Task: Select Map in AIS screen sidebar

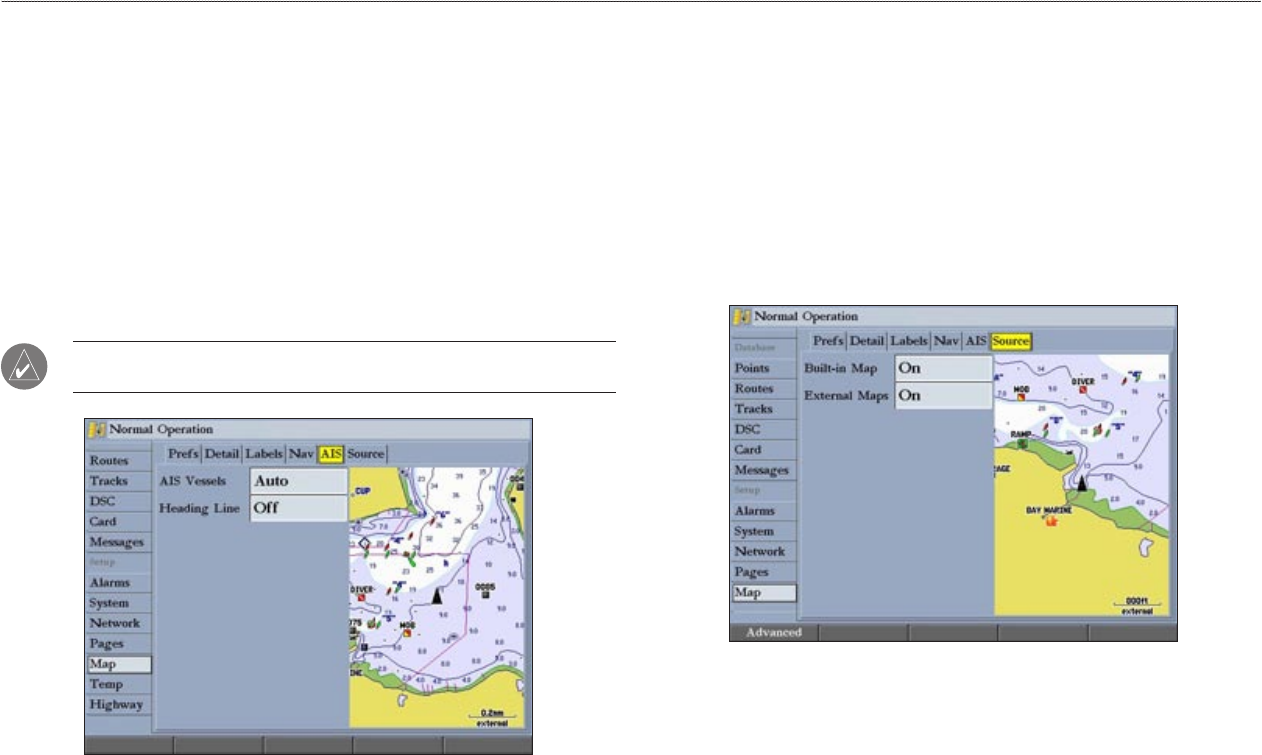Action: [x=119, y=663]
